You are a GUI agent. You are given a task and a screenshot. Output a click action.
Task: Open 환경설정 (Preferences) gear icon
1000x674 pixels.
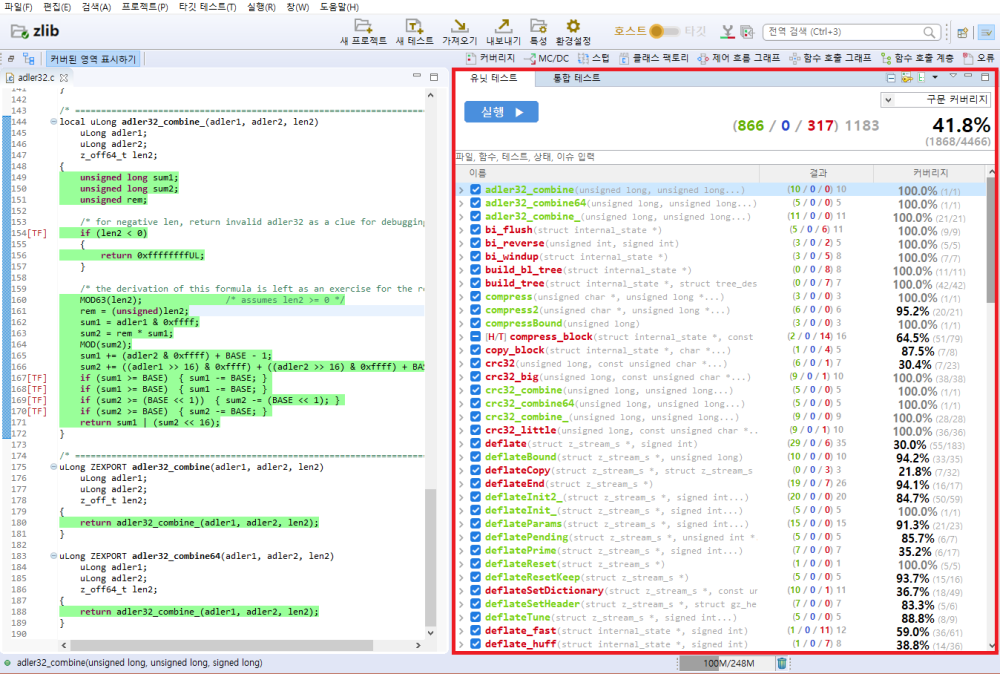(573, 26)
